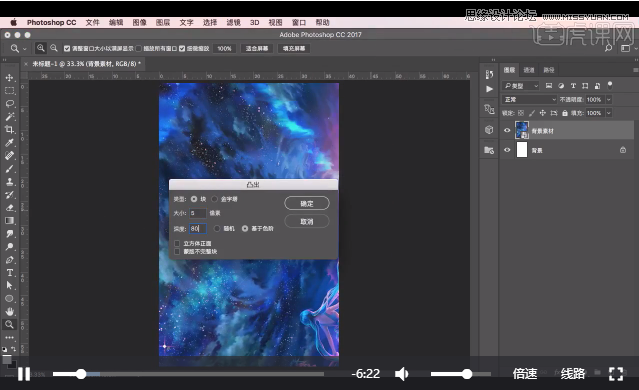Select the Lasso tool
This screenshot has height=390, width=639.
9,104
